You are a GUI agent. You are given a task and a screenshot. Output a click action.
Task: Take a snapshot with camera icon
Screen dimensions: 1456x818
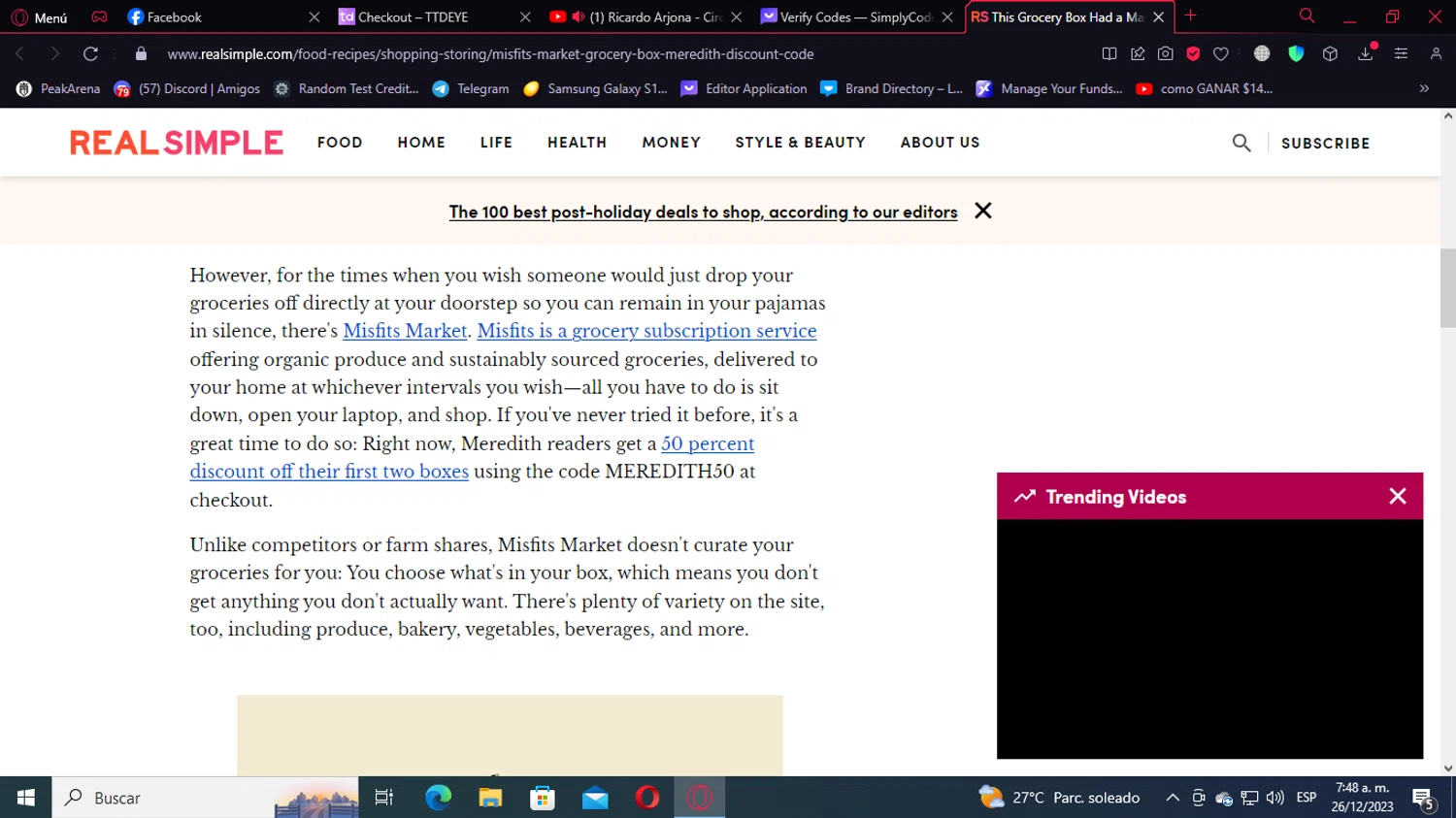tap(1166, 53)
